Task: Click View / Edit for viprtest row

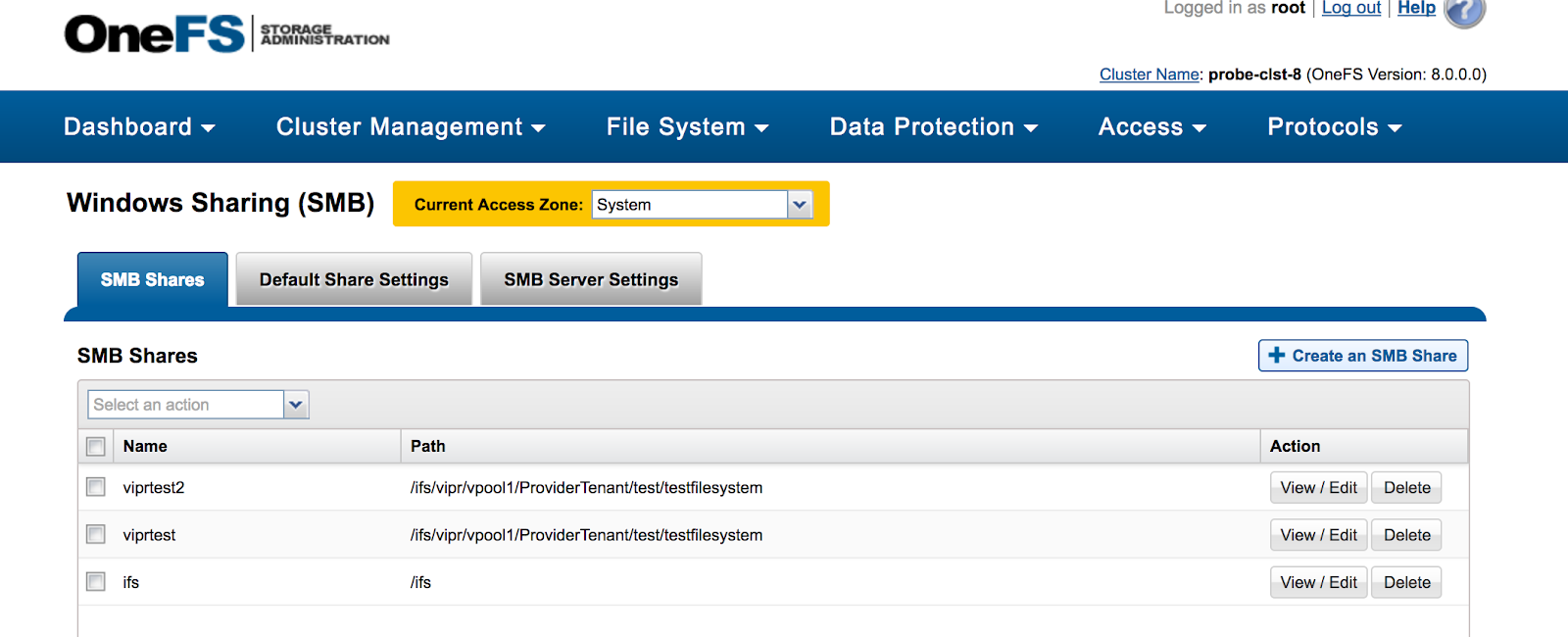Action: click(x=1318, y=535)
